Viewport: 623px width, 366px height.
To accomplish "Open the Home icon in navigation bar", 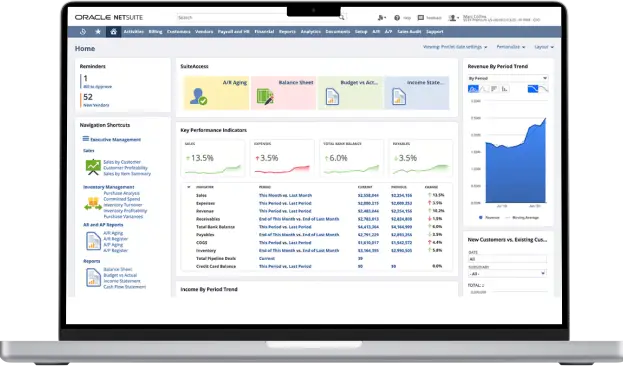I will [113, 32].
